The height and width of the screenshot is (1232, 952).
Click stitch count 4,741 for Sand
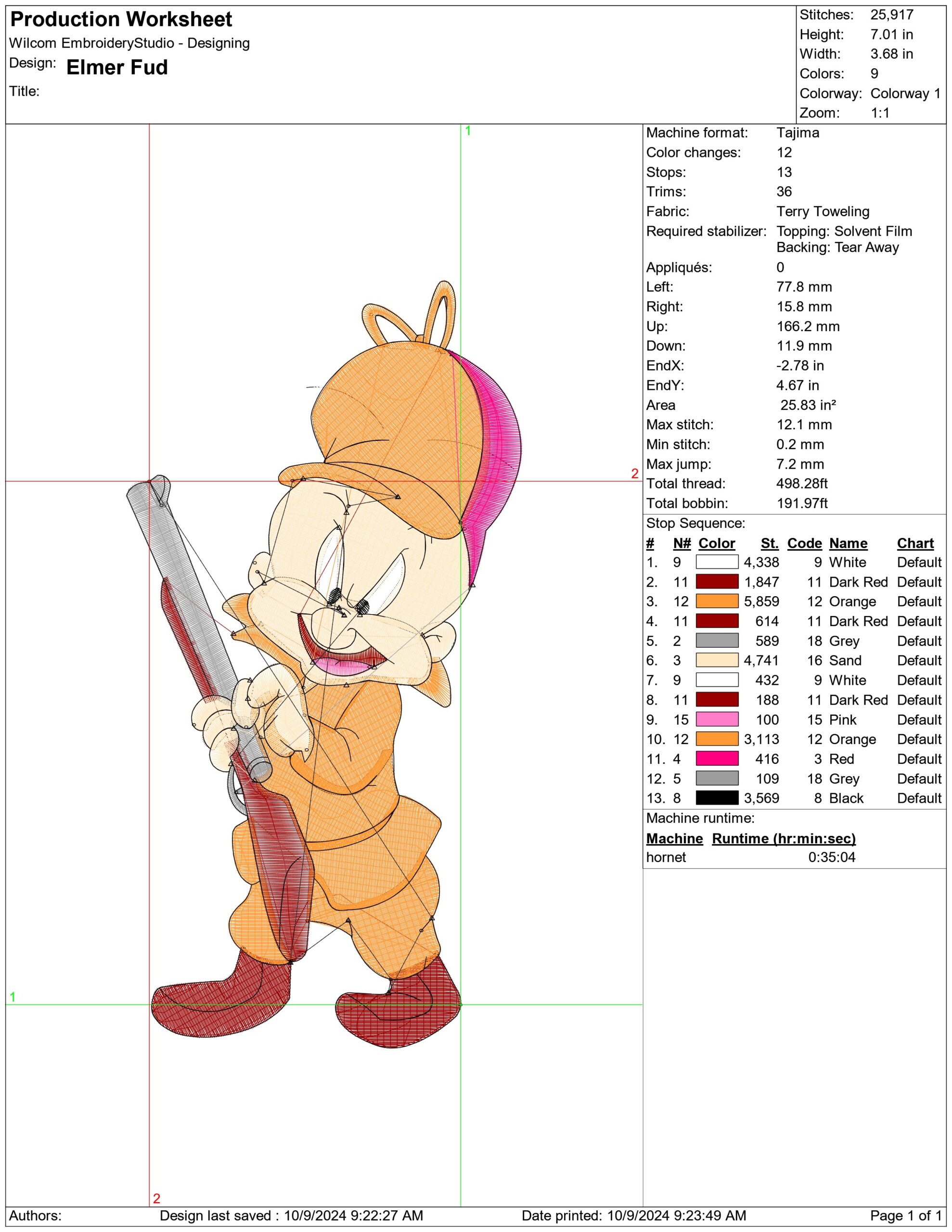(x=761, y=661)
